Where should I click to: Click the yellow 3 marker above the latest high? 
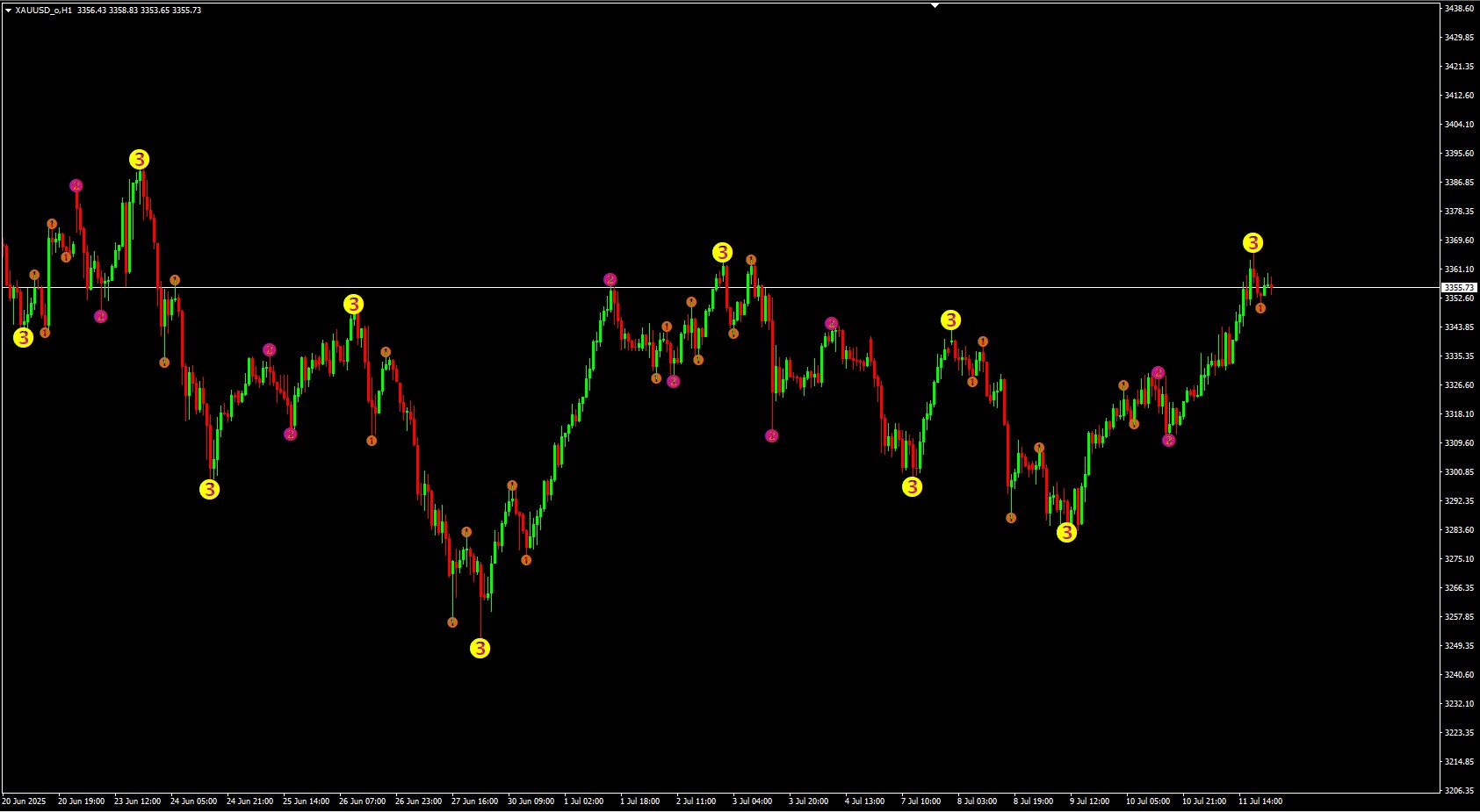tap(1253, 243)
